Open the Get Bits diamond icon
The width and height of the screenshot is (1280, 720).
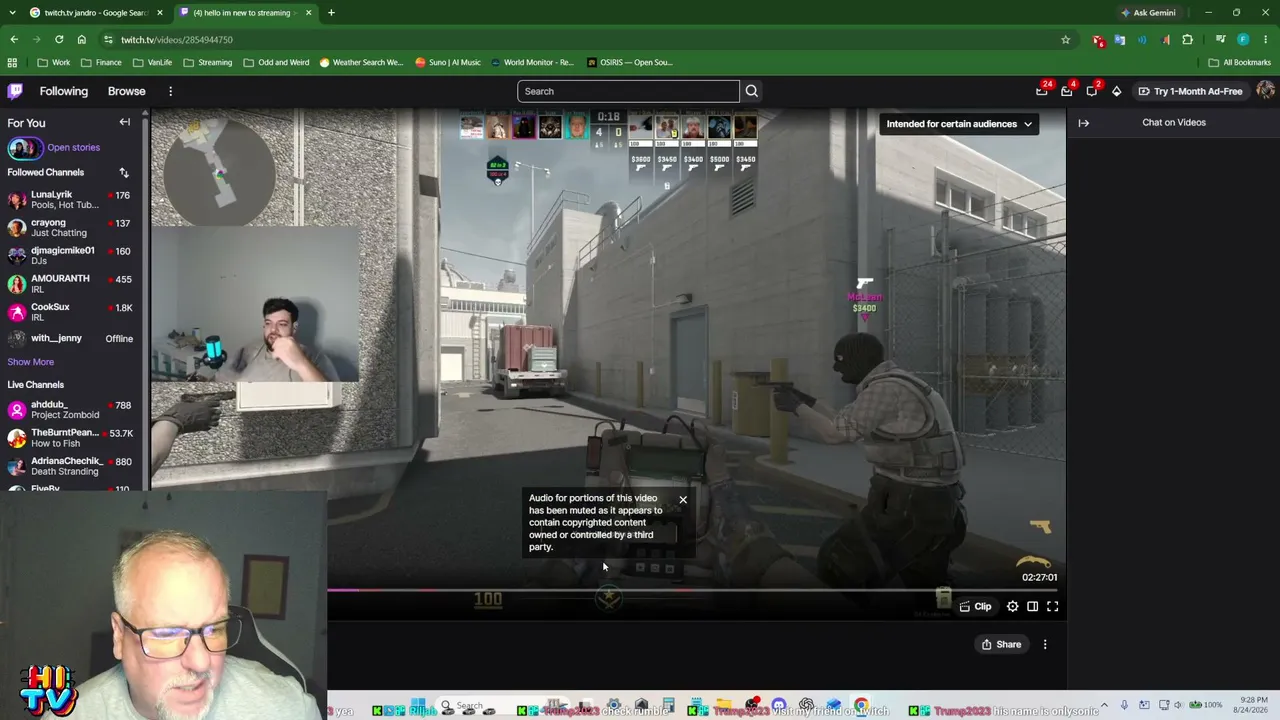click(1117, 91)
